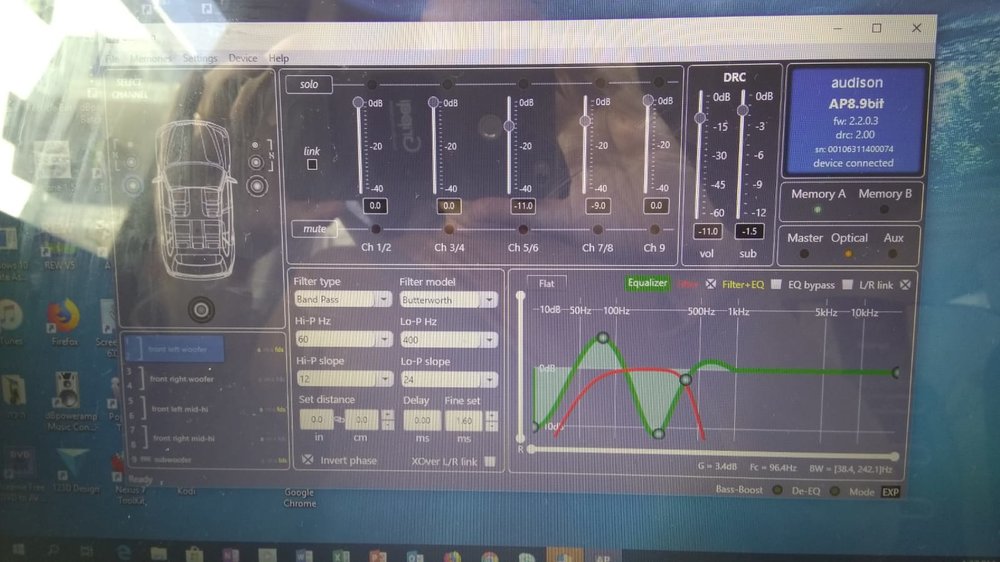Screen dimensions: 1000x562
Task: Open Firefox from the desktop
Action: tap(63, 322)
